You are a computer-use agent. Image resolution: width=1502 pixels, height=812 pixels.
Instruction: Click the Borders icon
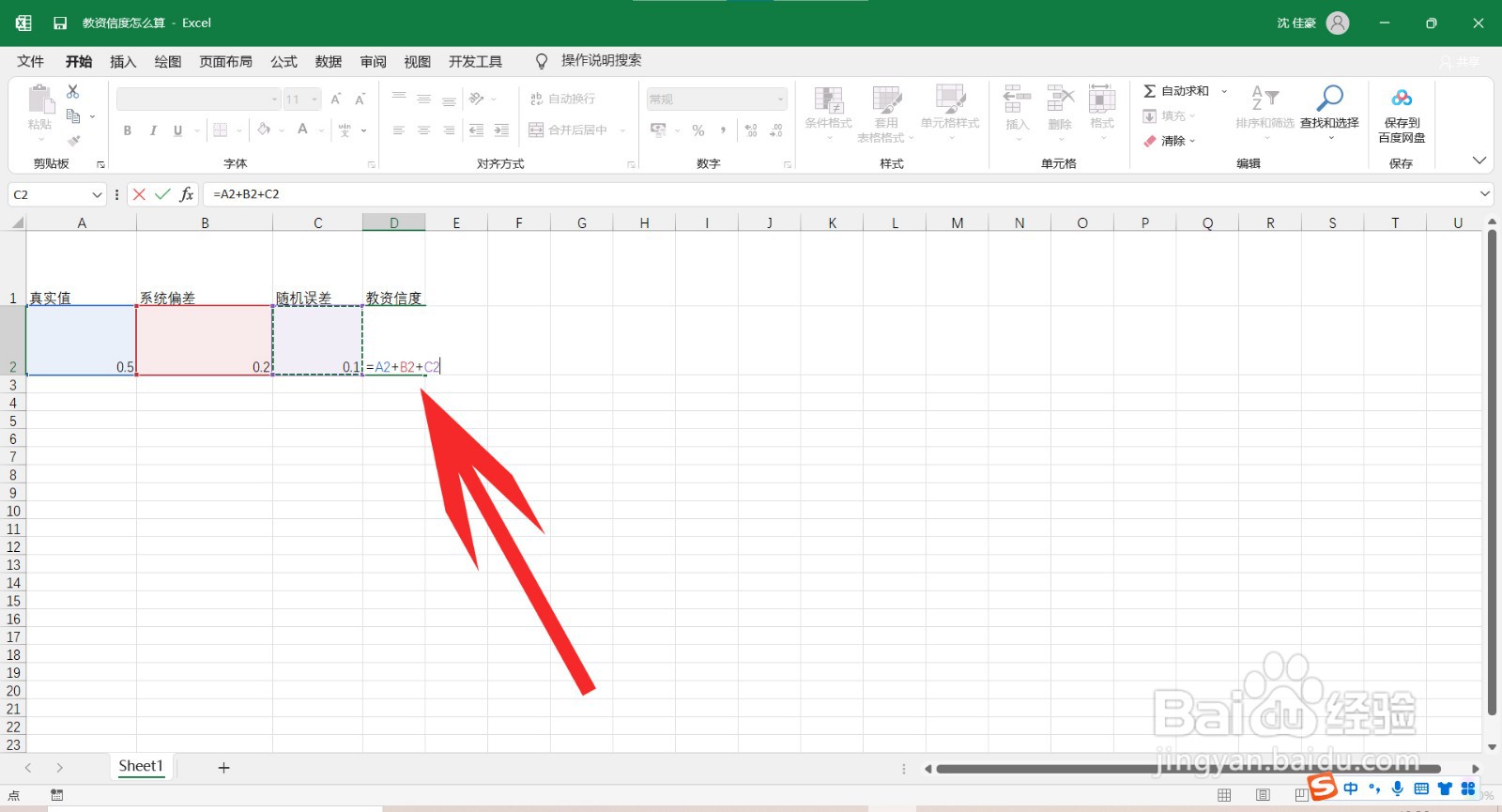coord(221,130)
